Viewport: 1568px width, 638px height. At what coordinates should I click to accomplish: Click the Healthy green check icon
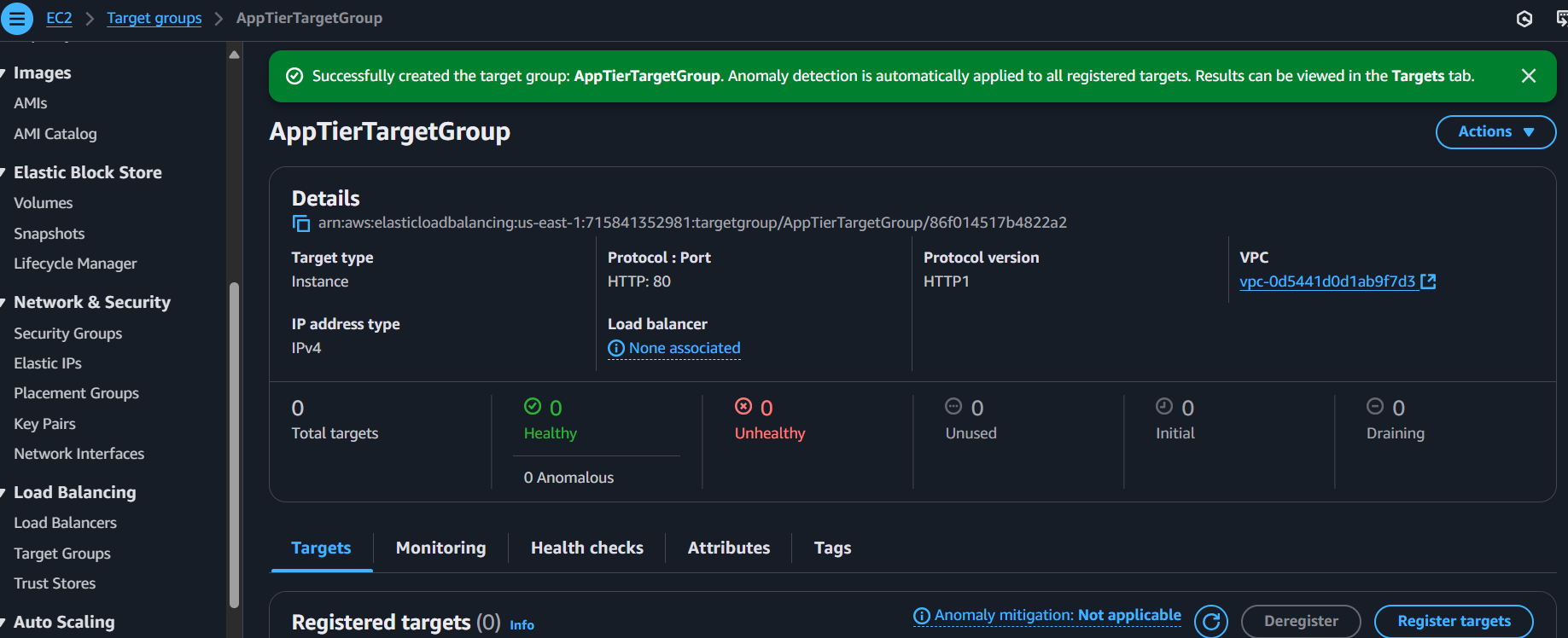click(x=533, y=406)
